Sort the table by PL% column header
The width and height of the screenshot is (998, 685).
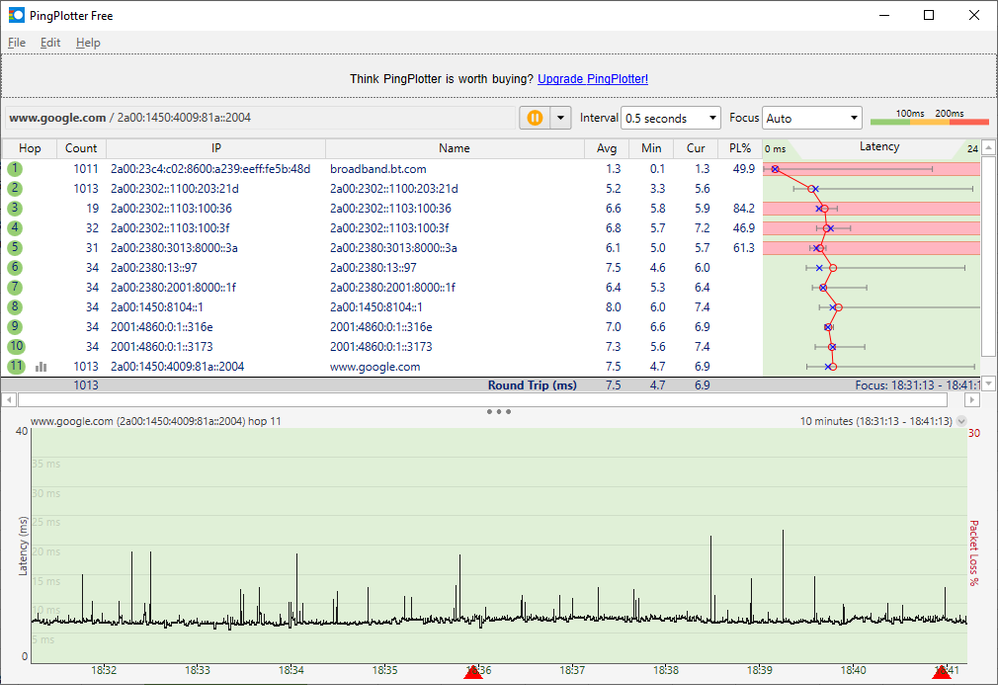pyautogui.click(x=740, y=148)
